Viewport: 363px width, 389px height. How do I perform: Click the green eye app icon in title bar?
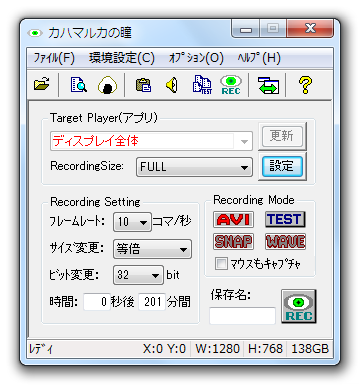(35, 33)
